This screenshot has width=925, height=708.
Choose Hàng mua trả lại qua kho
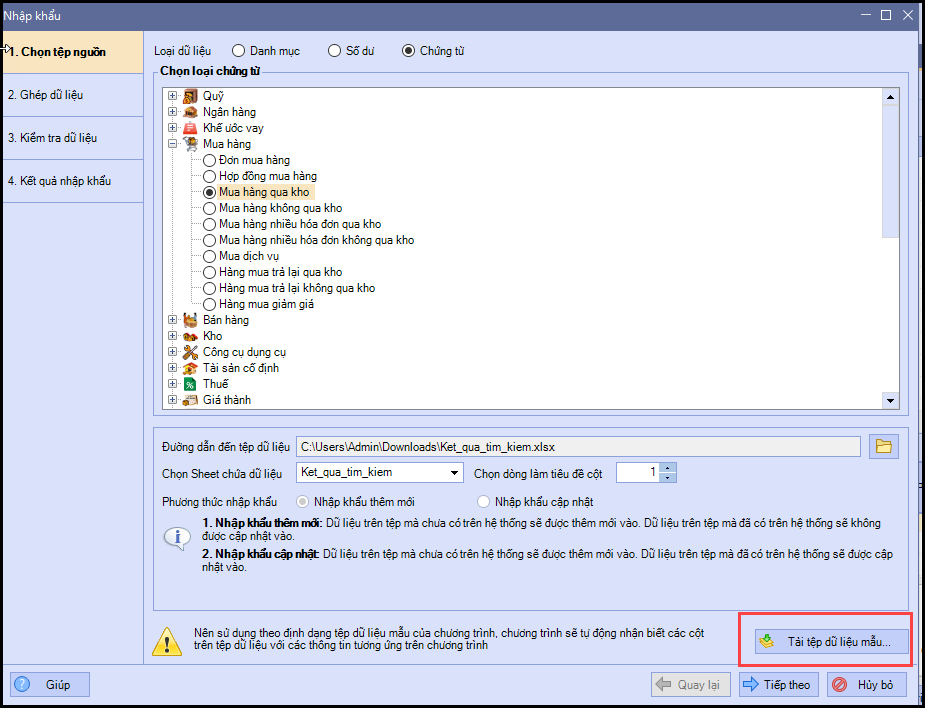point(209,272)
